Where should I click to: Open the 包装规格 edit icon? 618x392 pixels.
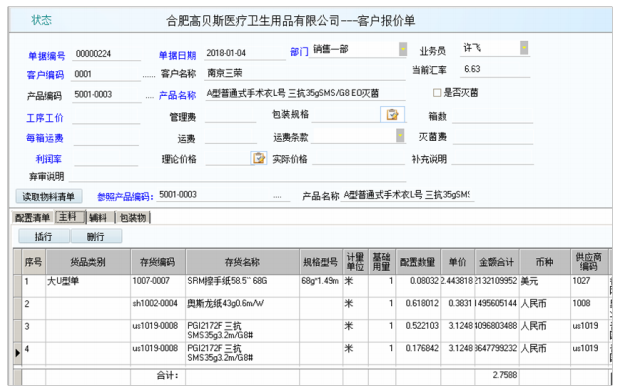pos(392,114)
